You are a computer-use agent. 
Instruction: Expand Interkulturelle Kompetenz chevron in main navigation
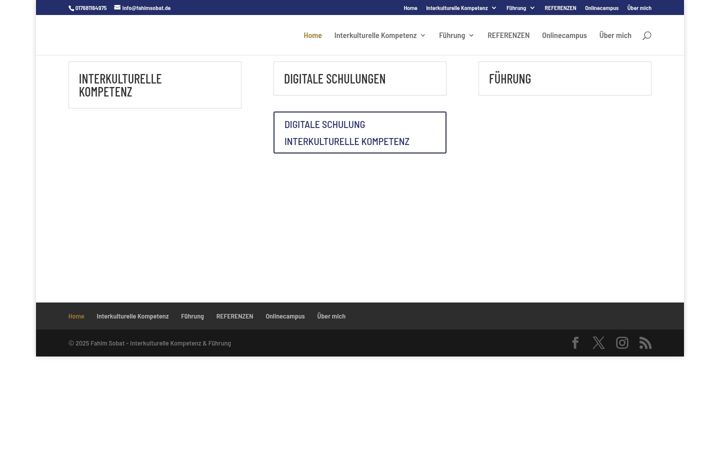tap(423, 35)
